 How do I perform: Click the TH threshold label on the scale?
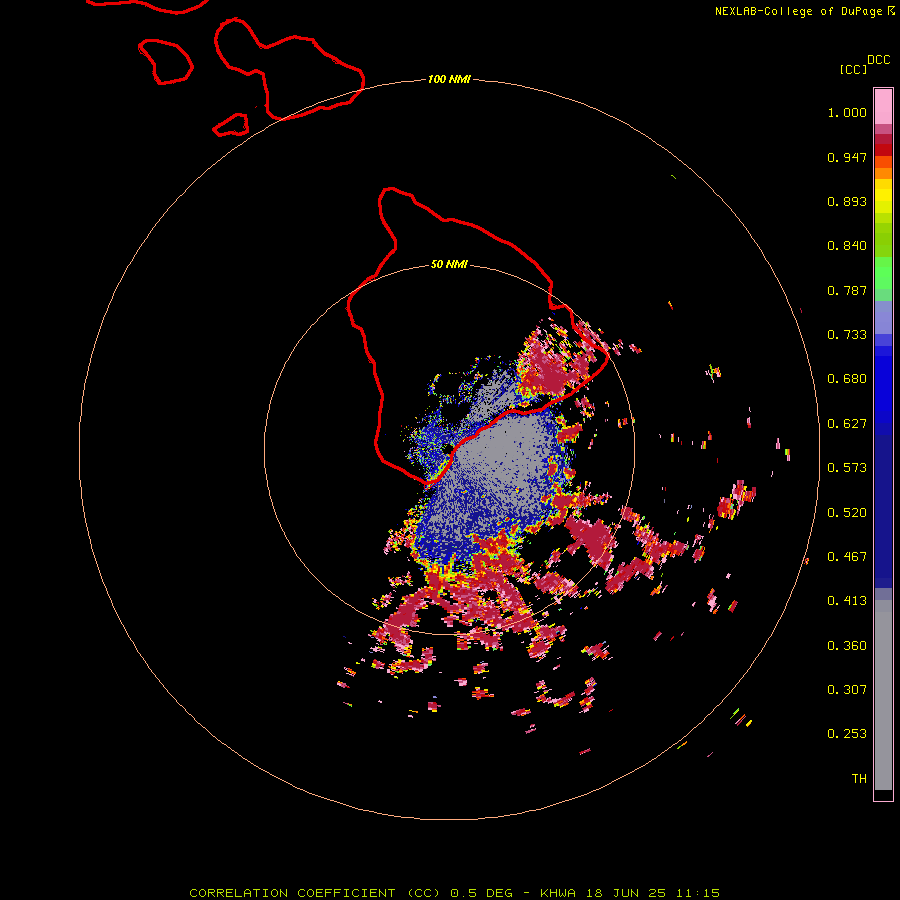(859, 779)
